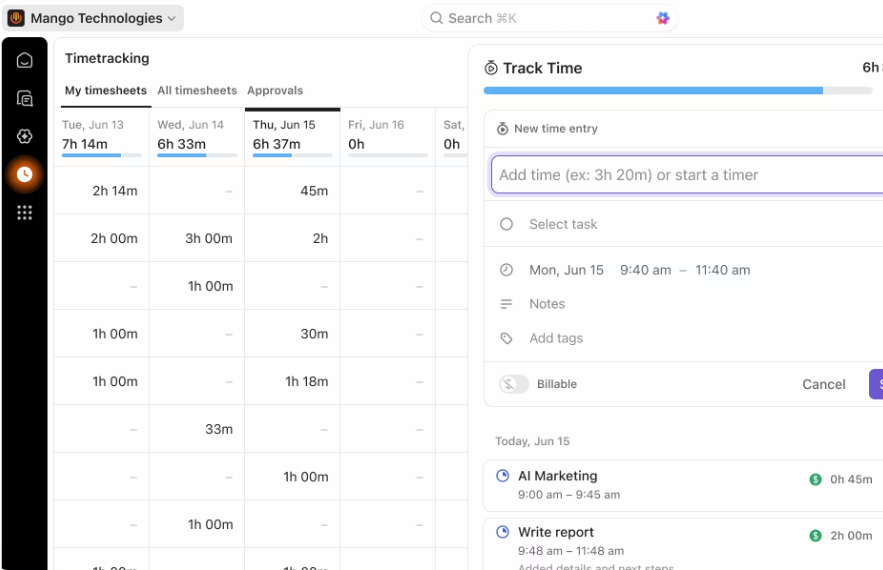Click the Add time input field
This screenshot has width=883, height=570.
pyautogui.click(x=687, y=175)
